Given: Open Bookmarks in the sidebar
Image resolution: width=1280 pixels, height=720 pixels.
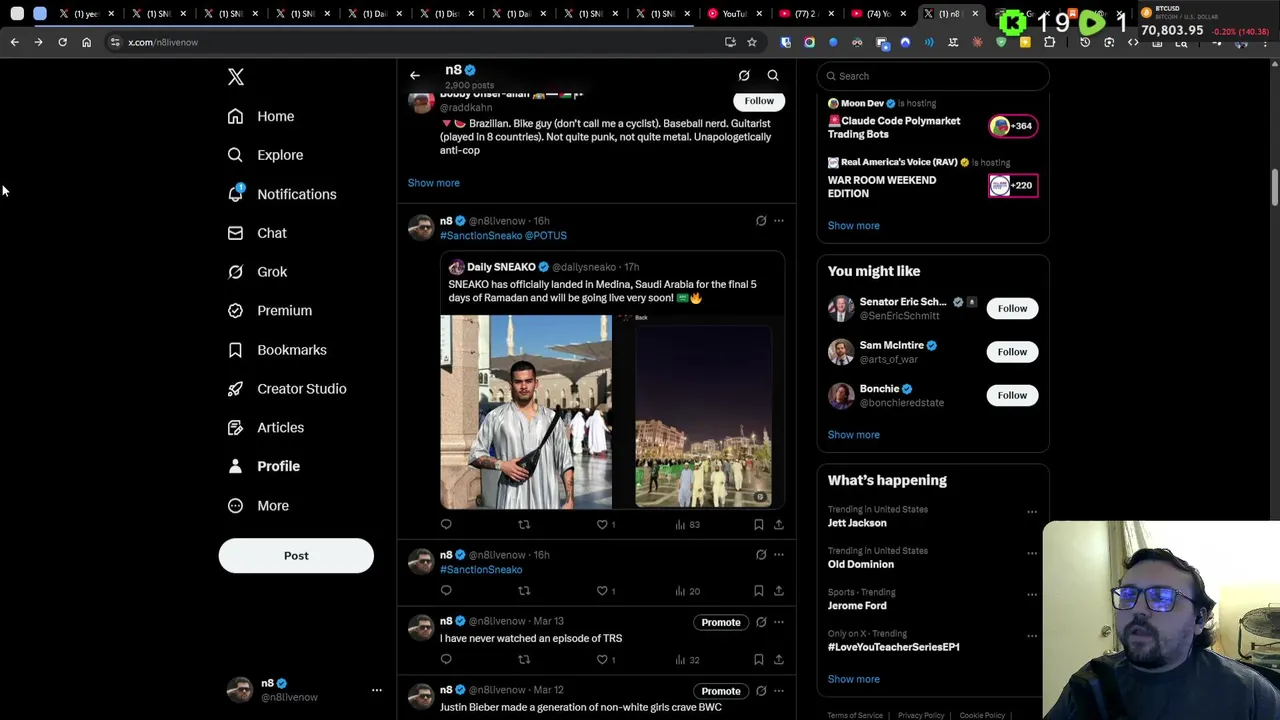Looking at the screenshot, I should tap(277, 350).
